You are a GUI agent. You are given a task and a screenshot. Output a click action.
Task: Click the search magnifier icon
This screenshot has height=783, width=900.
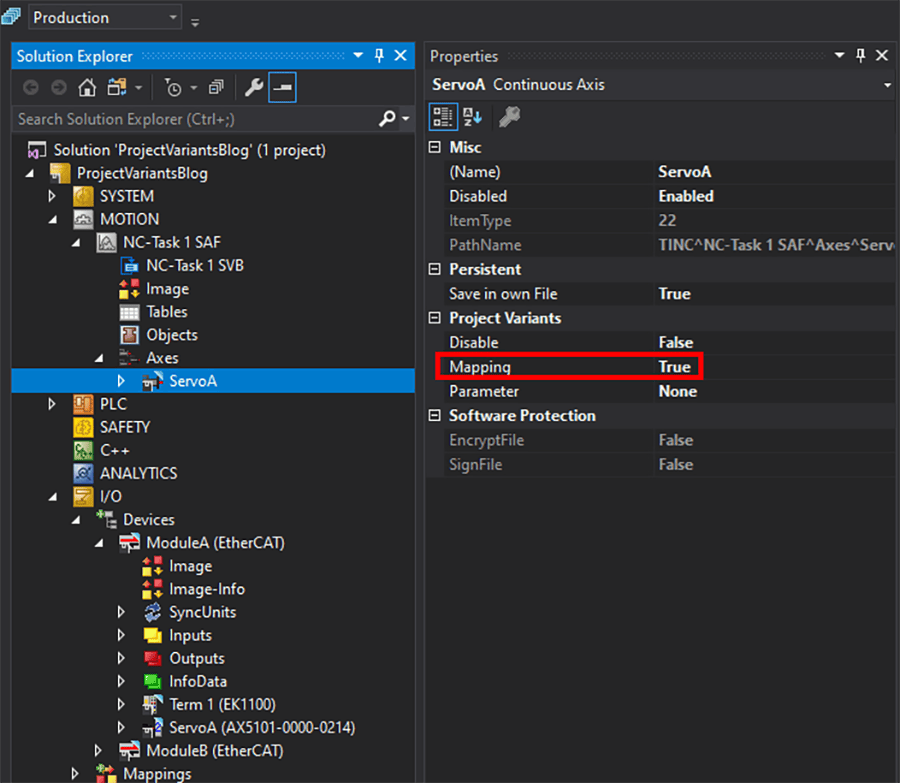(387, 119)
